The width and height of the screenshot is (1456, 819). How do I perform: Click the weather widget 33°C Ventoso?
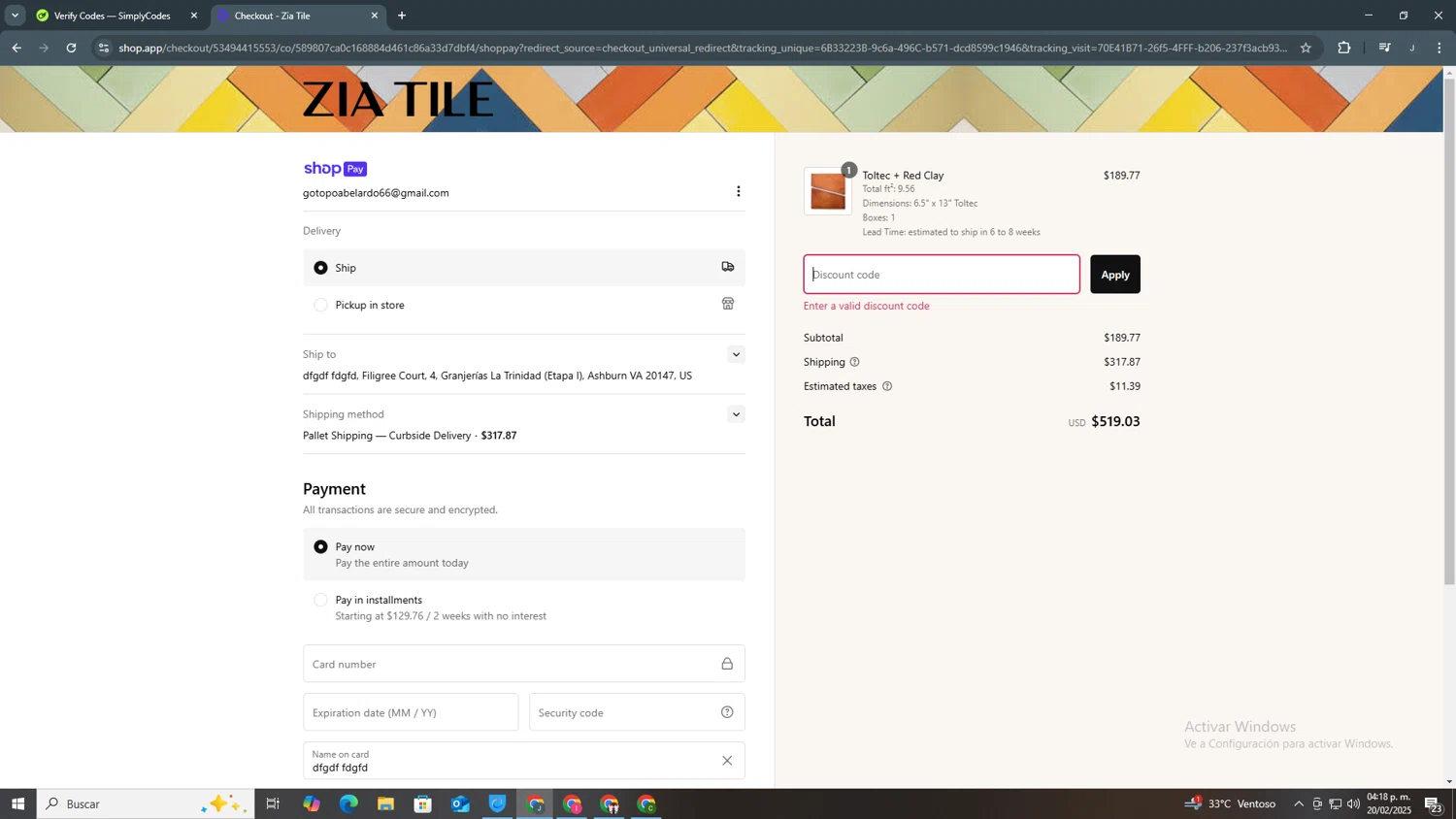[x=1230, y=803]
